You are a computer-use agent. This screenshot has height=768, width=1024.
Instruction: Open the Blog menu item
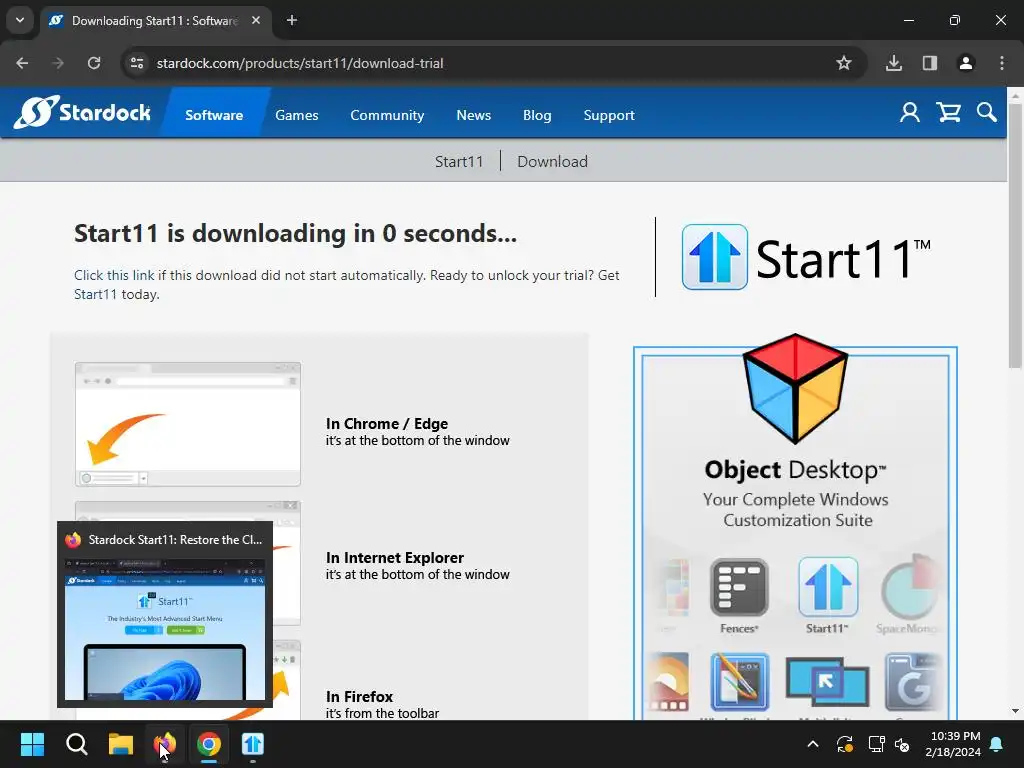click(x=537, y=115)
